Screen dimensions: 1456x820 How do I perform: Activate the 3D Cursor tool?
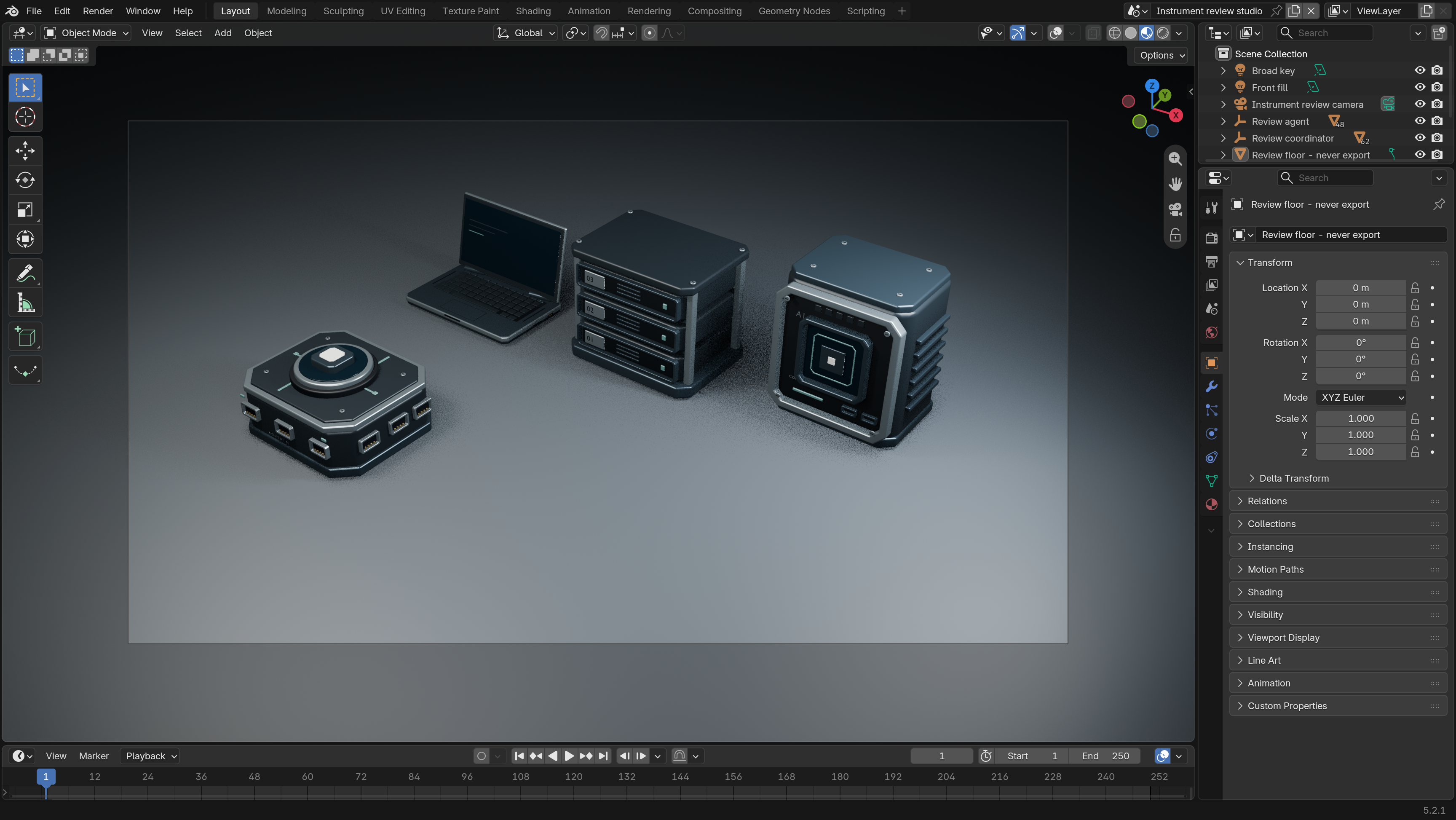pos(25,117)
